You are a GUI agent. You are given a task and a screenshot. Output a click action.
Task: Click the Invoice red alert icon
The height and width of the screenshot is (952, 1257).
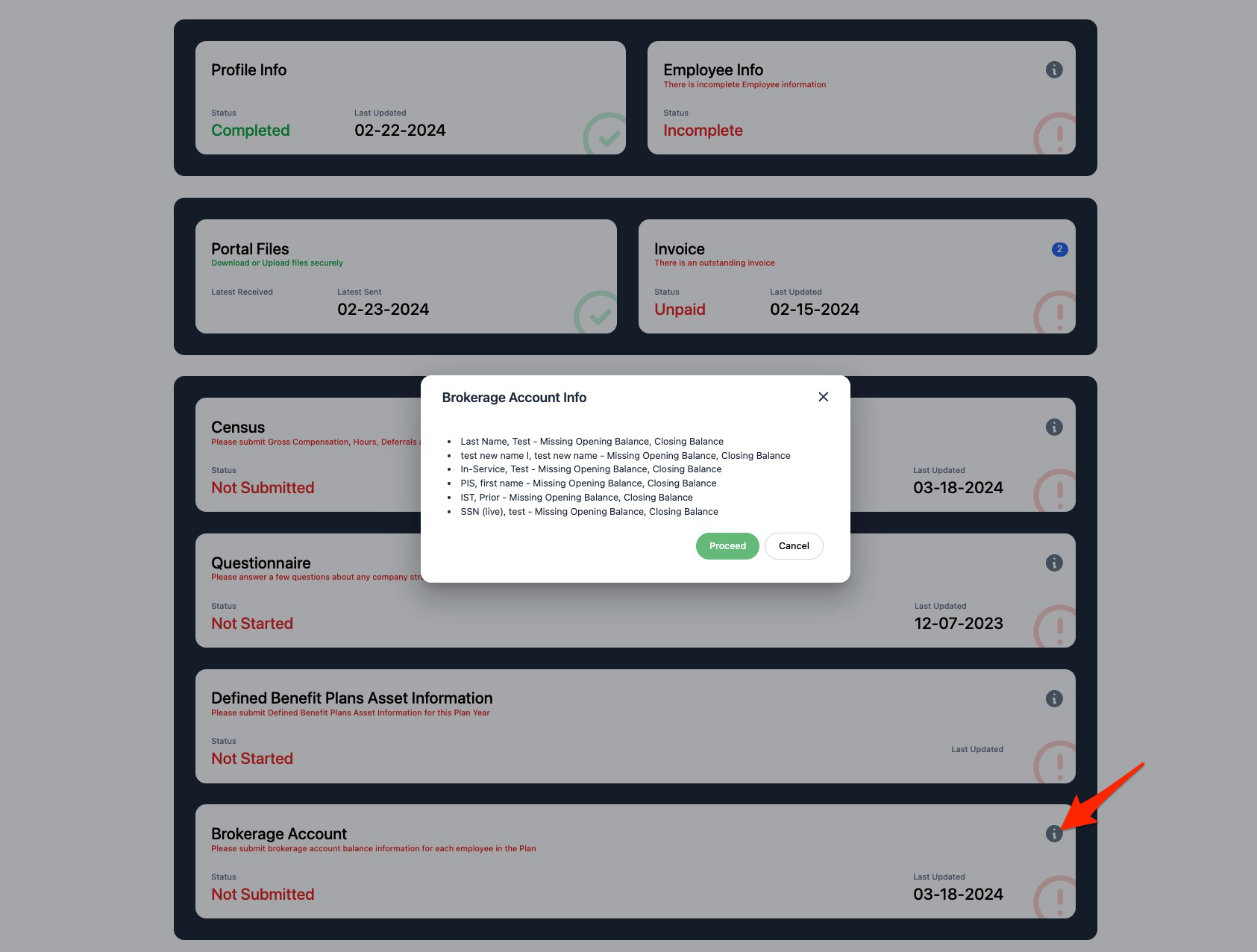(1056, 314)
